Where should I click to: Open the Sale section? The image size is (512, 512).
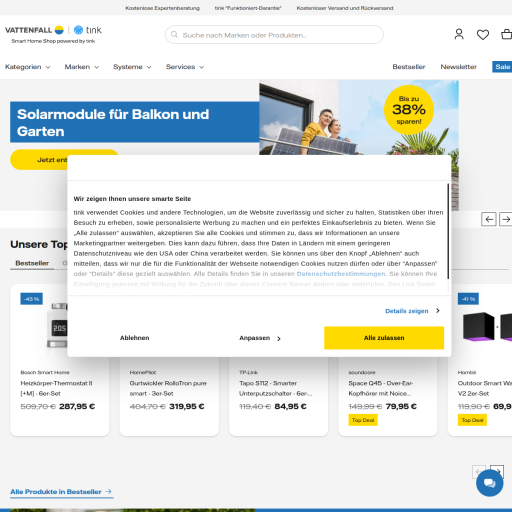[502, 67]
